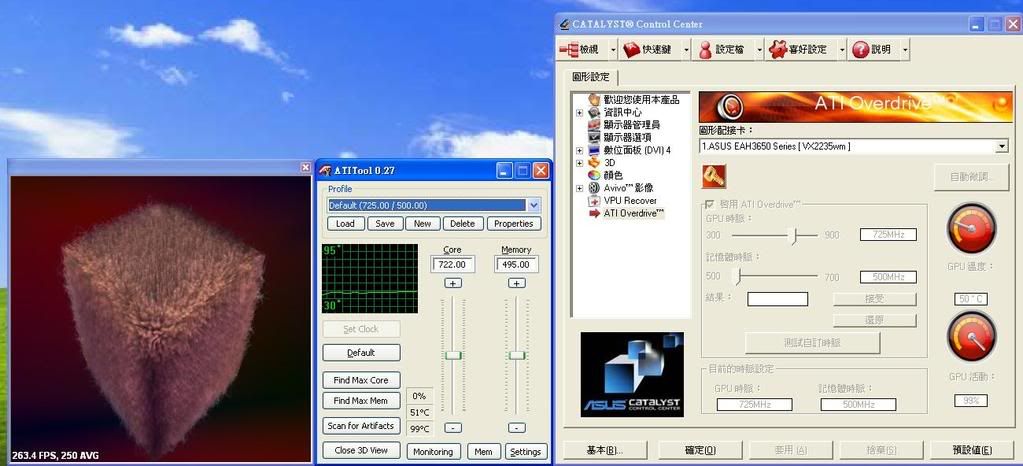Select the 3D tree entry
1023x466 pixels.
tap(609, 163)
